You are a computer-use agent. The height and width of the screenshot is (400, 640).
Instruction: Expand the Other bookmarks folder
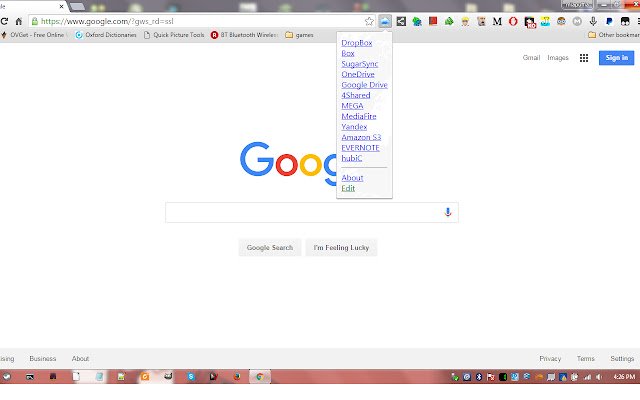coord(614,35)
